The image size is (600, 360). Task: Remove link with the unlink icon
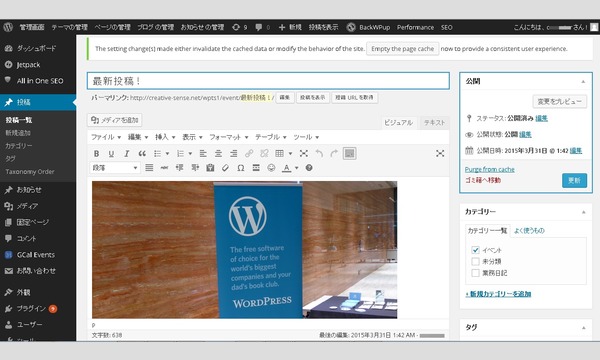tap(264, 153)
